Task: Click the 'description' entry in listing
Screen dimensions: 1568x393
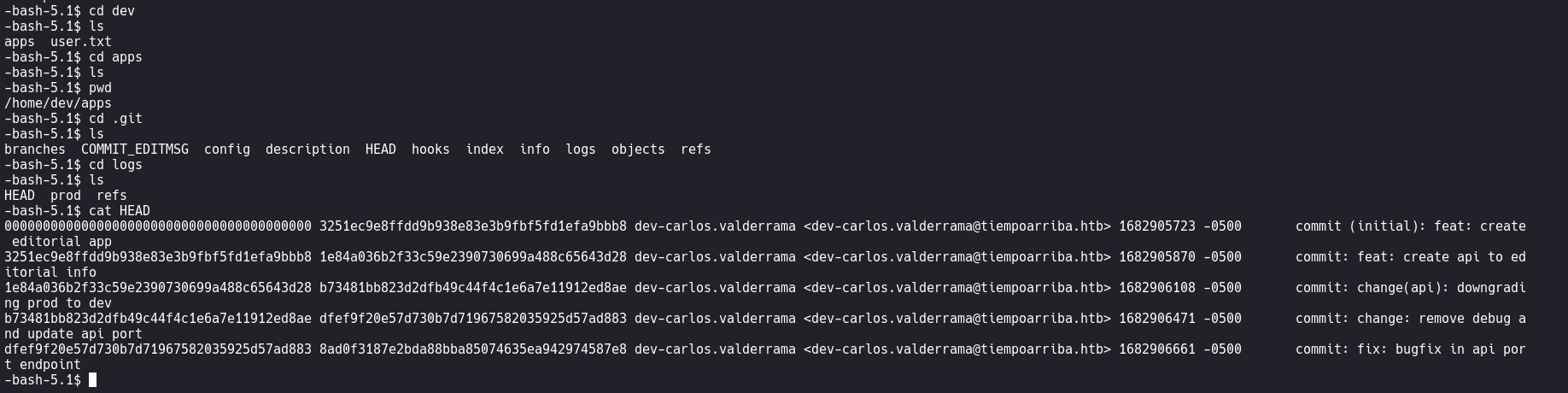Action: 307,150
